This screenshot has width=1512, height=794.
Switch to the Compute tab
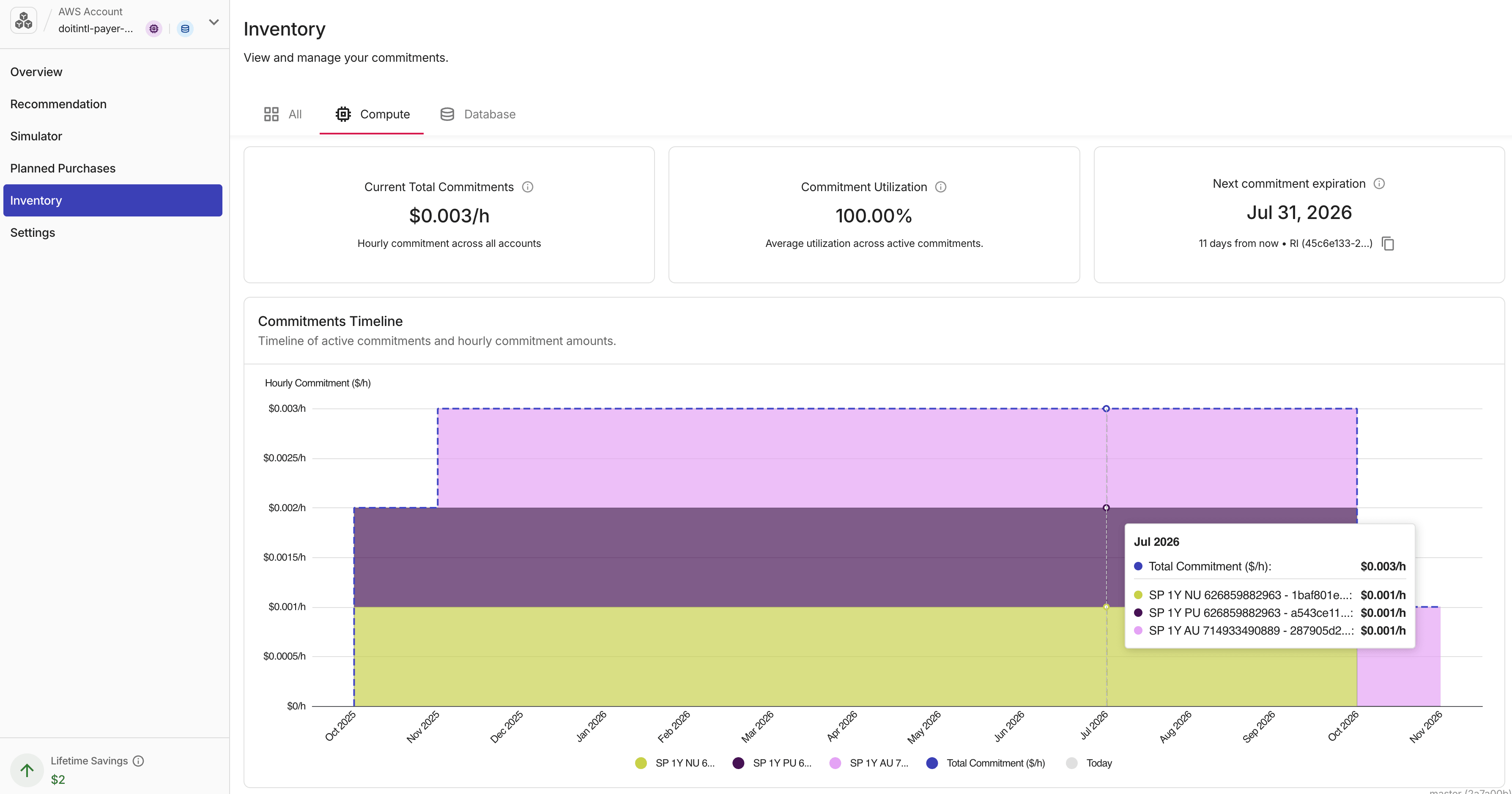pos(372,115)
